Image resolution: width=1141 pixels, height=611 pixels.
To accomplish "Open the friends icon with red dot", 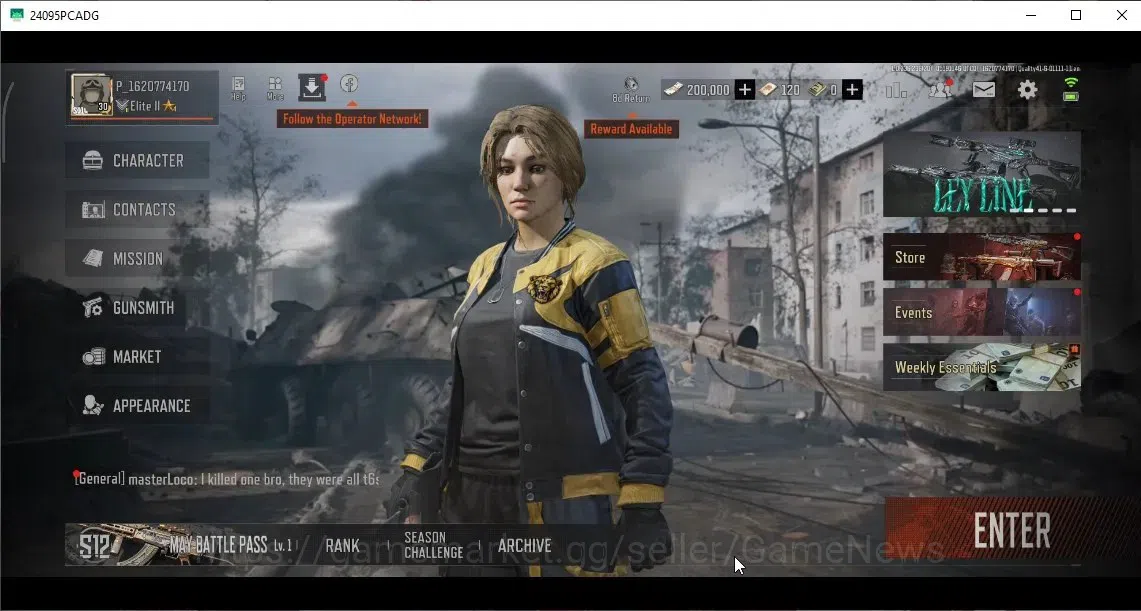I will pyautogui.click(x=940, y=89).
